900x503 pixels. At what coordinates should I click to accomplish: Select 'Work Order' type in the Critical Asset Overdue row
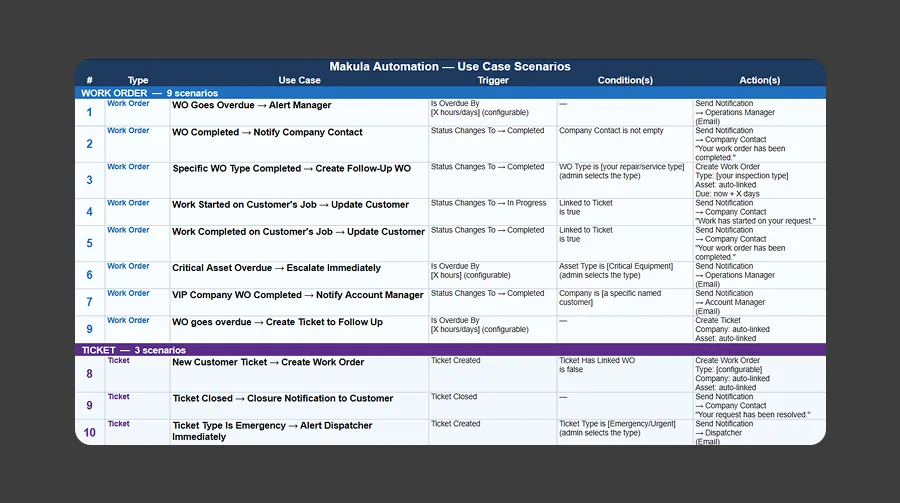click(128, 266)
